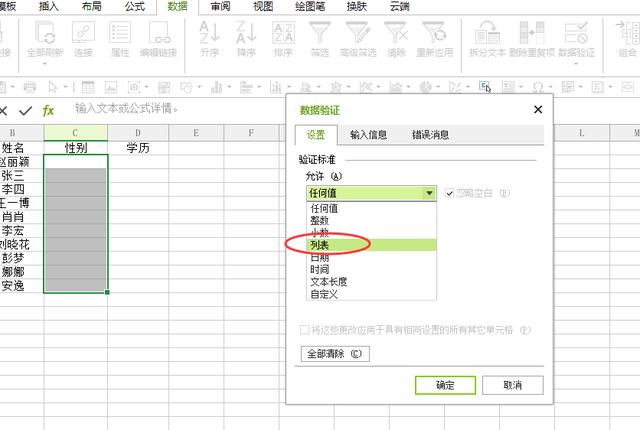Click the table icon in the quick toolbar
Image resolution: width=640 pixels, height=430 pixels.
tap(88, 87)
